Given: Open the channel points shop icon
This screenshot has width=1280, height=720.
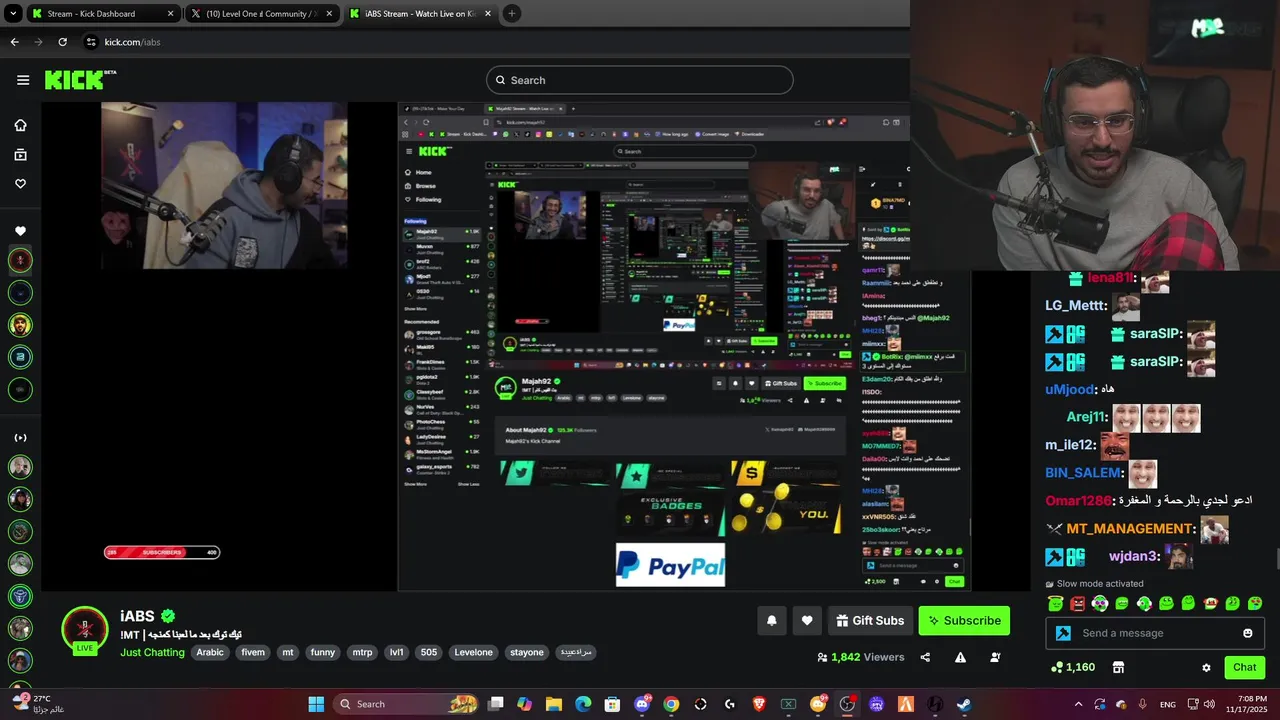Looking at the screenshot, I should 1118,667.
